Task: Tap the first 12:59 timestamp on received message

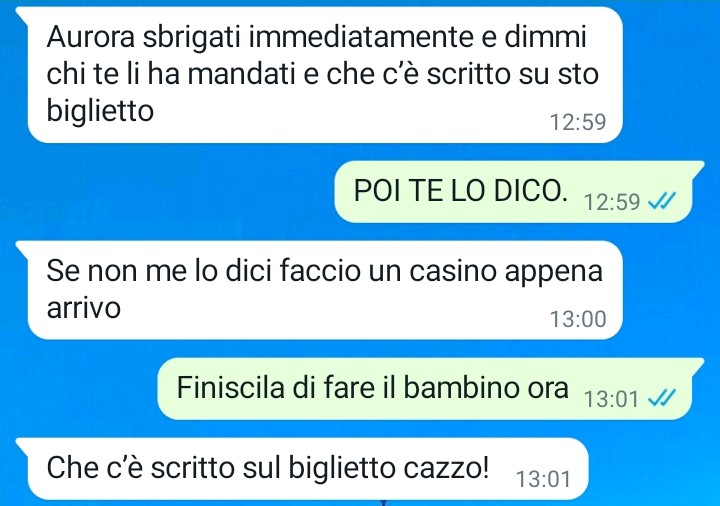Action: click(578, 122)
